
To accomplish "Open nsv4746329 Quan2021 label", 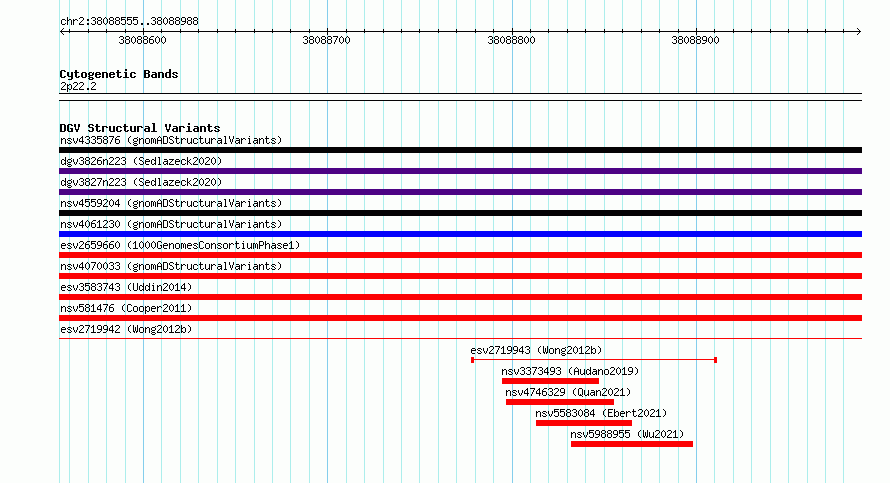I will click(x=568, y=392).
